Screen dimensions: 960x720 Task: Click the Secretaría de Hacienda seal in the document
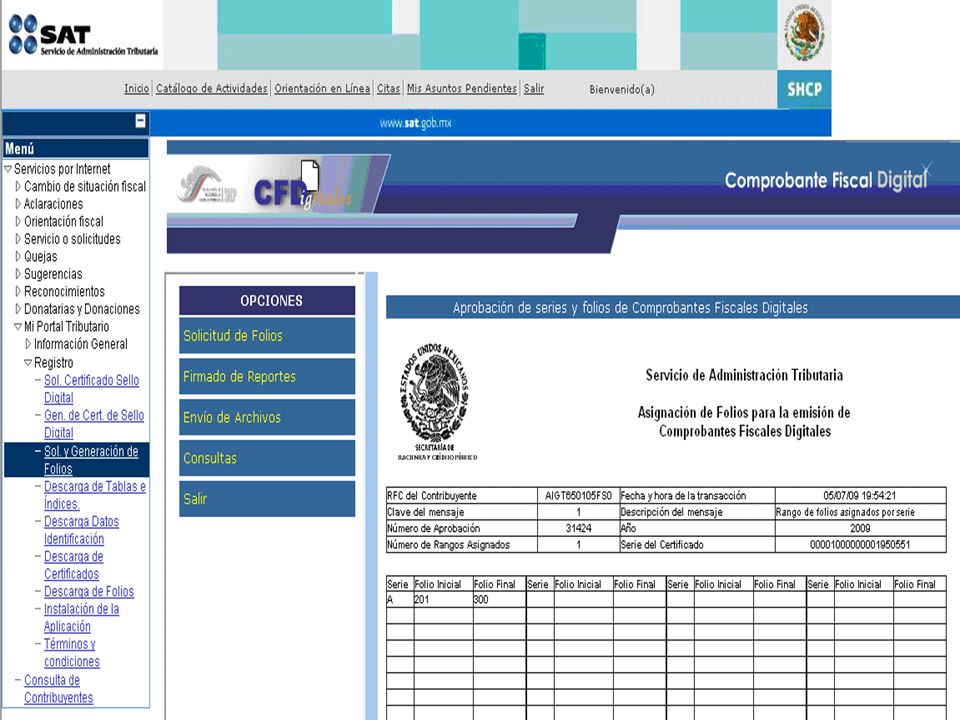click(436, 401)
